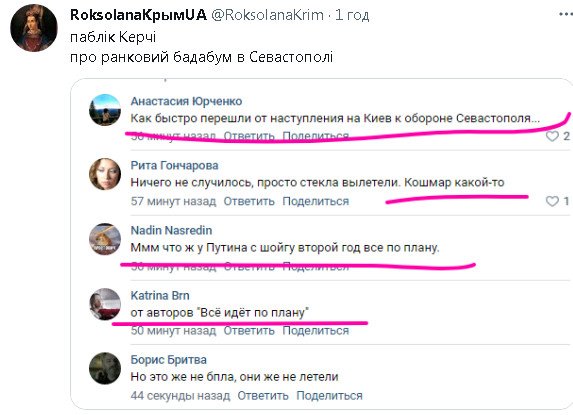Open Nadin Nasredin's avatar

pyautogui.click(x=105, y=239)
